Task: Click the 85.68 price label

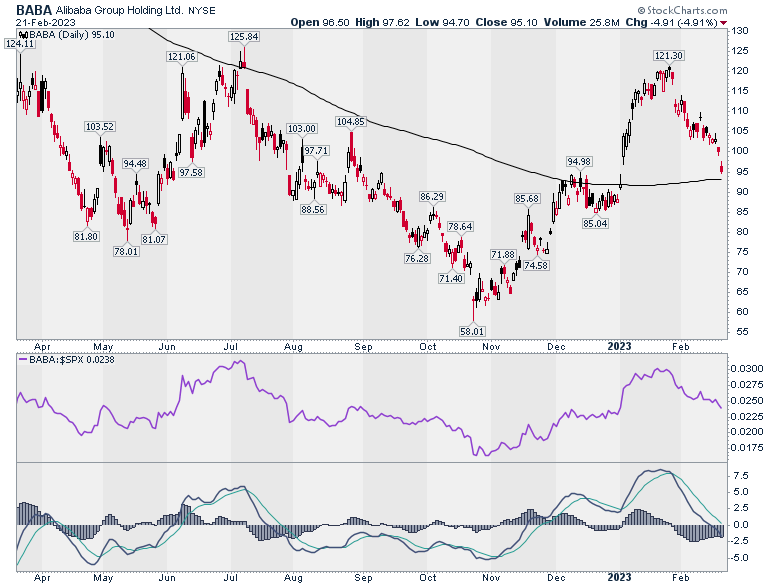Action: point(527,198)
